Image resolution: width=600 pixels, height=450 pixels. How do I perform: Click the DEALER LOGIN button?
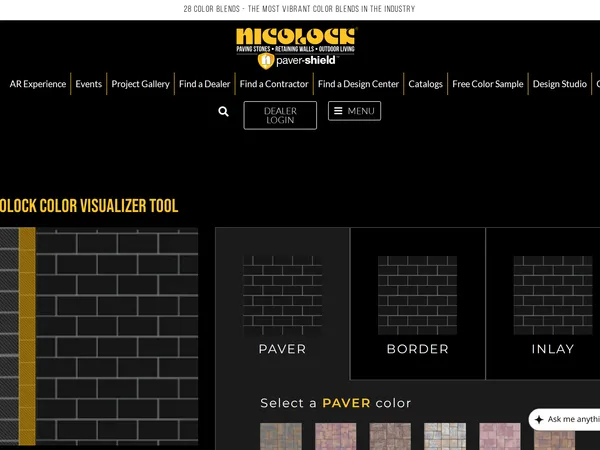(280, 115)
